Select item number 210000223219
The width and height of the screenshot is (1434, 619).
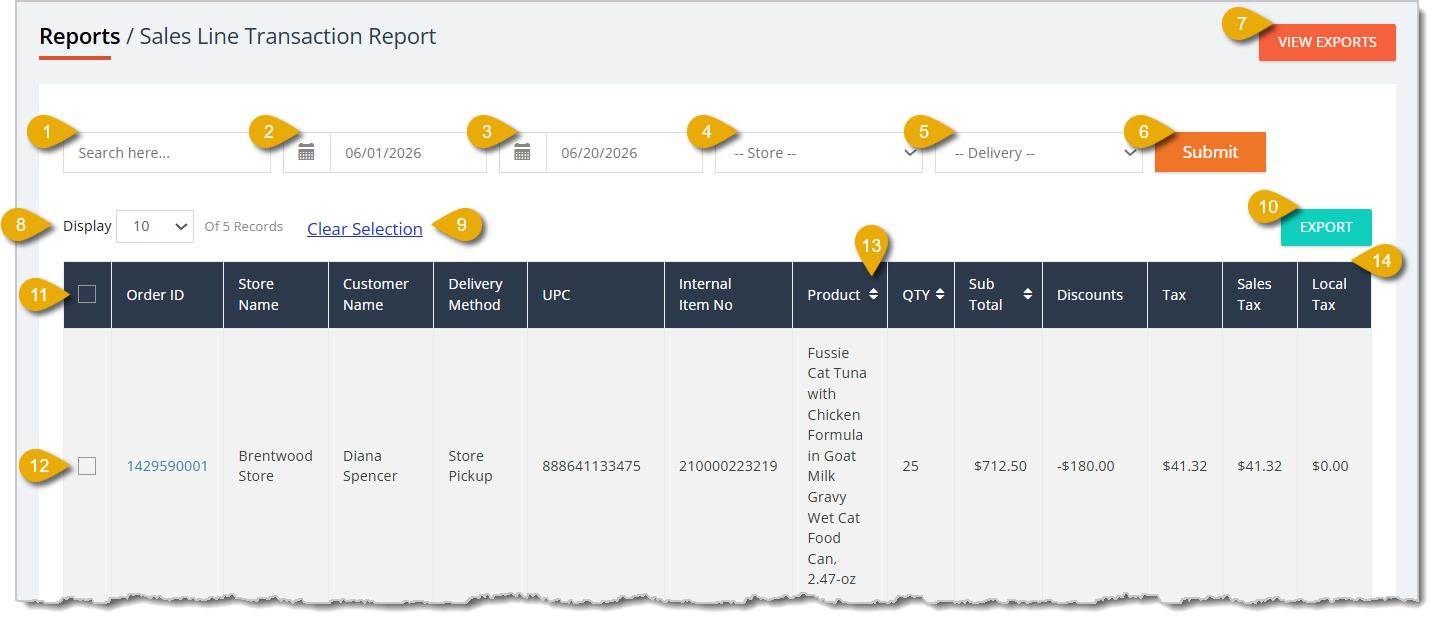[x=728, y=466]
